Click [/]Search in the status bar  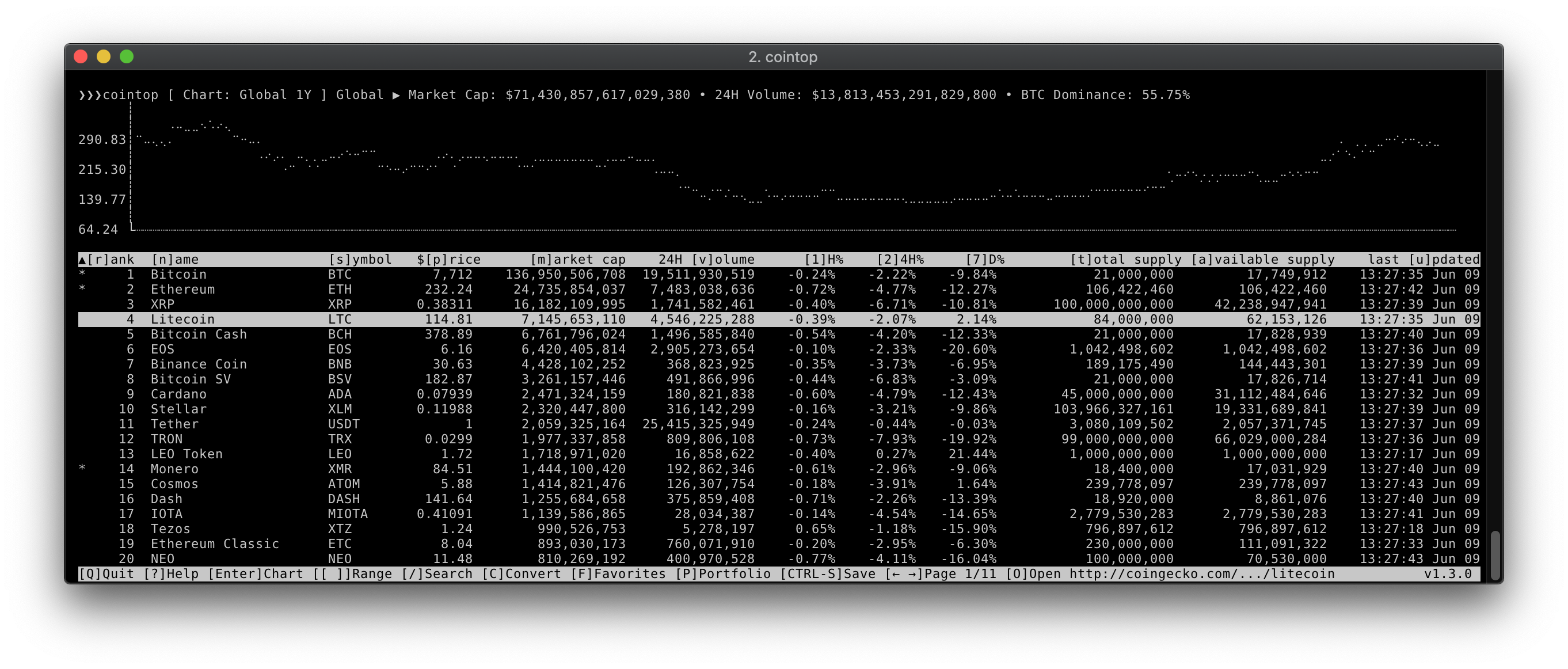pyautogui.click(x=437, y=574)
